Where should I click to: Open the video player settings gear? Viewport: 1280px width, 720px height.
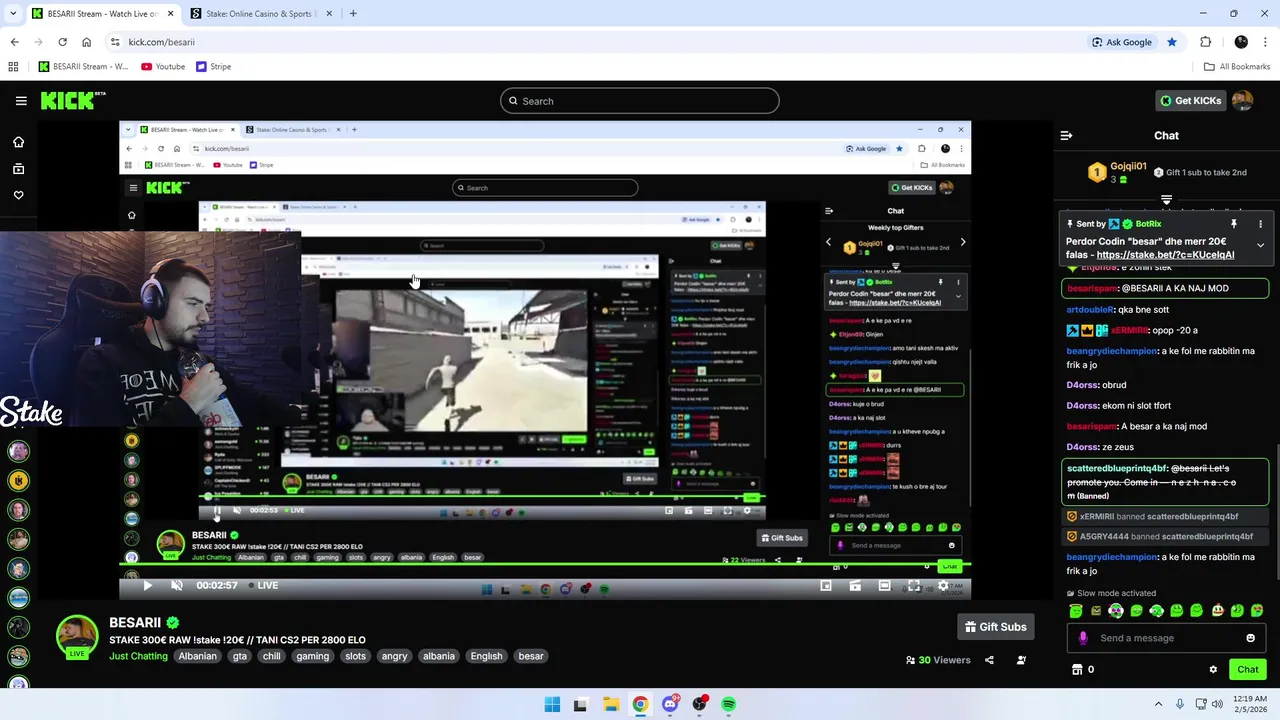click(942, 585)
